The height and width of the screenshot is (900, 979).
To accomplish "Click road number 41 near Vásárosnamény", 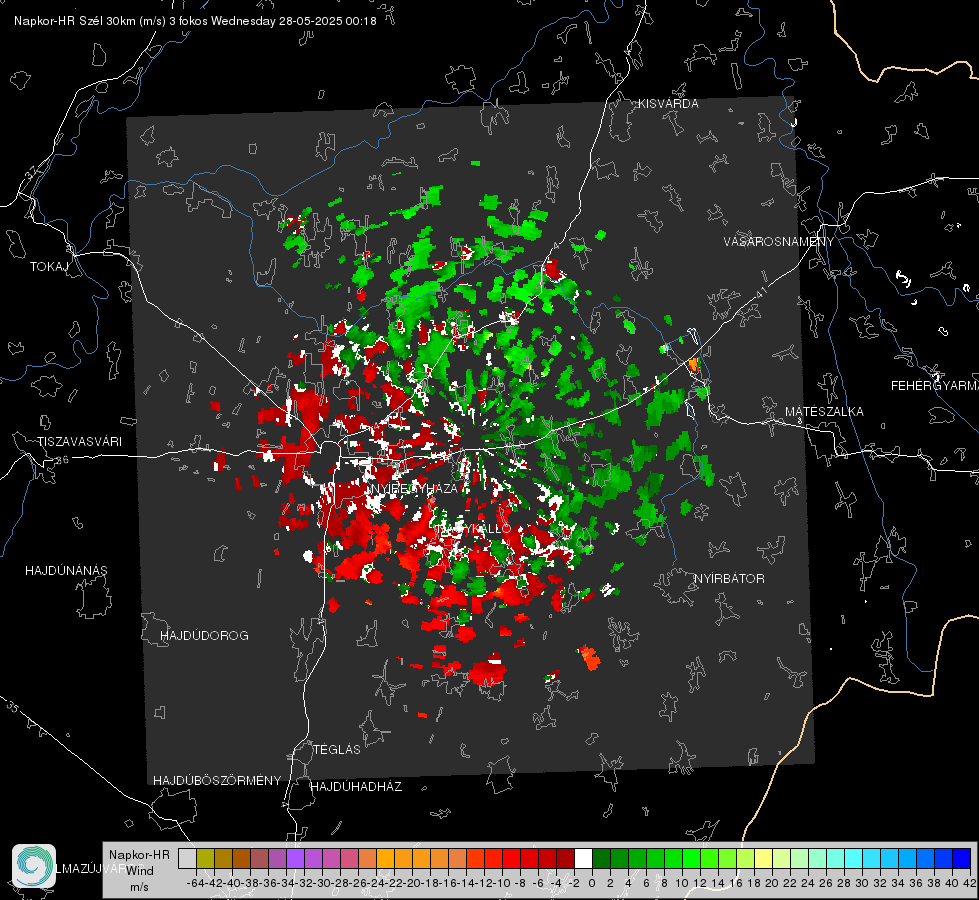I will (761, 292).
